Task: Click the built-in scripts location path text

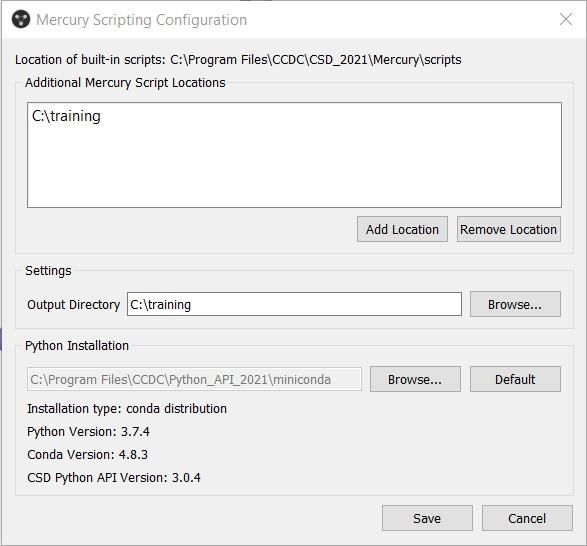Action: tap(316, 60)
